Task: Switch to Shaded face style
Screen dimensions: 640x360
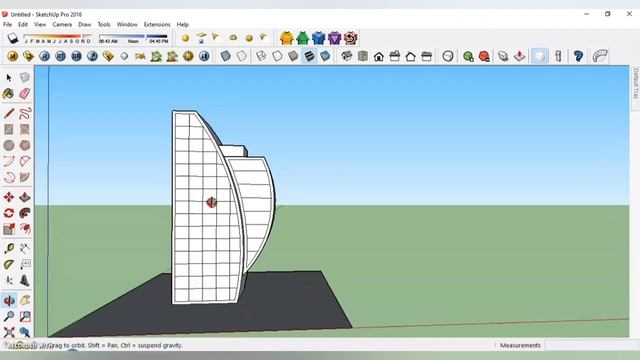Action: click(x=293, y=56)
